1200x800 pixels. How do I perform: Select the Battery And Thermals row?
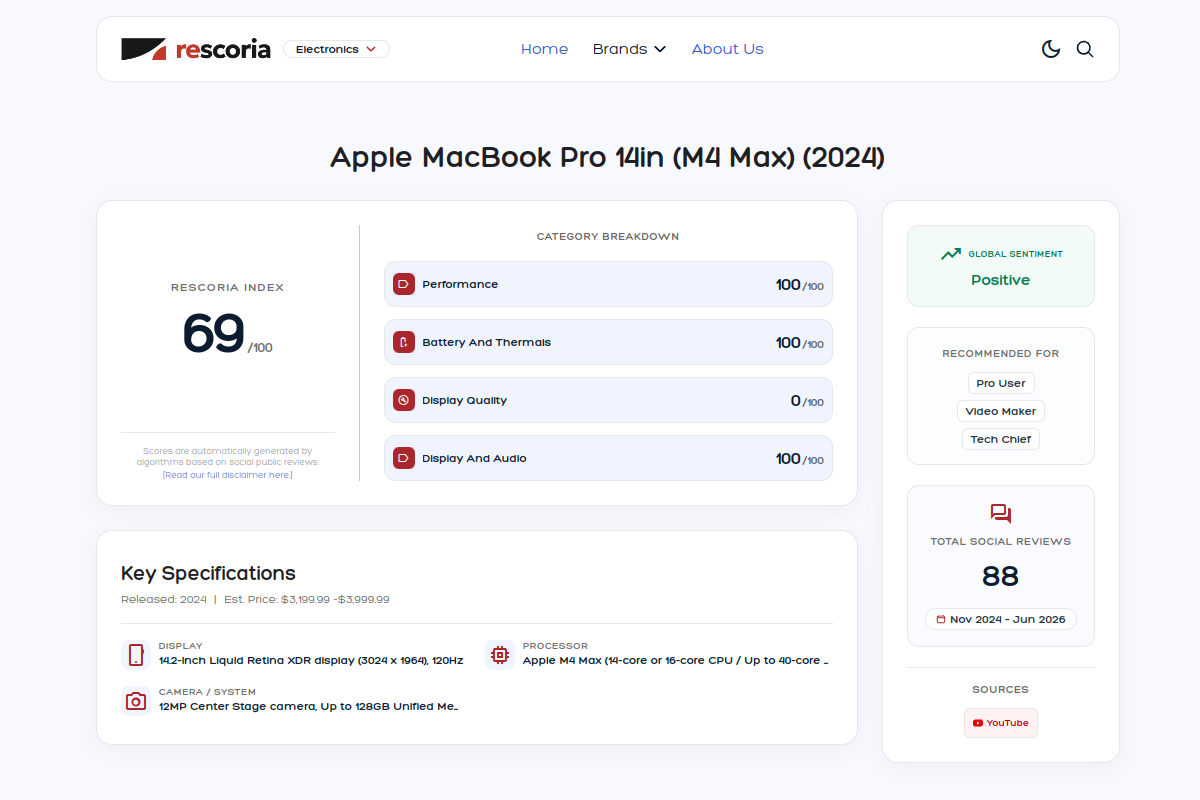(x=608, y=342)
